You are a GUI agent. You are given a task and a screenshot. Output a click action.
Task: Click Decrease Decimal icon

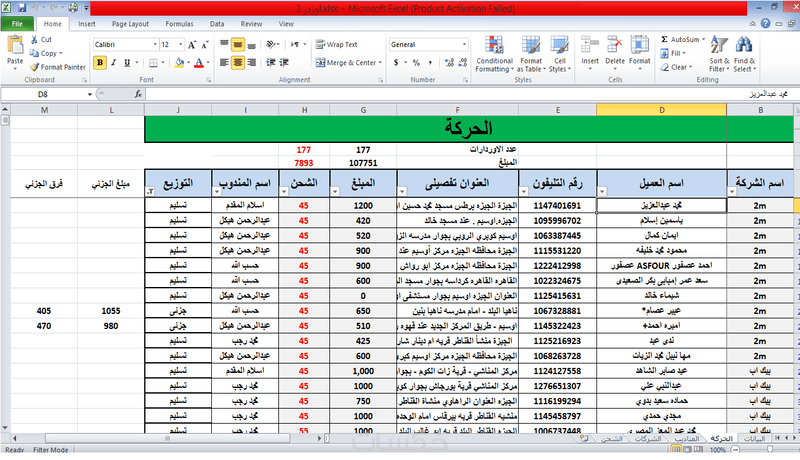click(x=463, y=63)
